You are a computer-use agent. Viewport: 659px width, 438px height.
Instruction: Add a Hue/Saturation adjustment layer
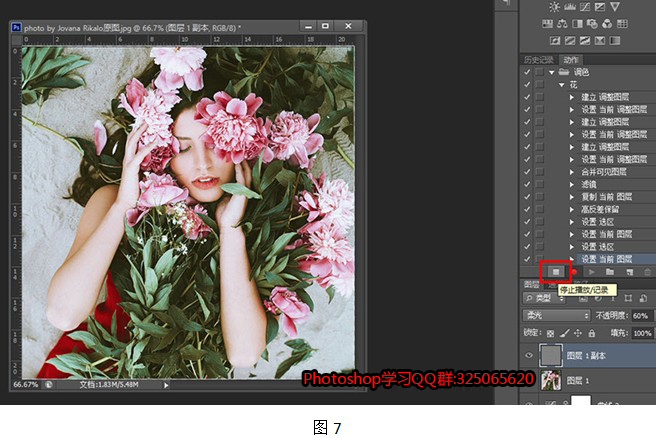(547, 24)
